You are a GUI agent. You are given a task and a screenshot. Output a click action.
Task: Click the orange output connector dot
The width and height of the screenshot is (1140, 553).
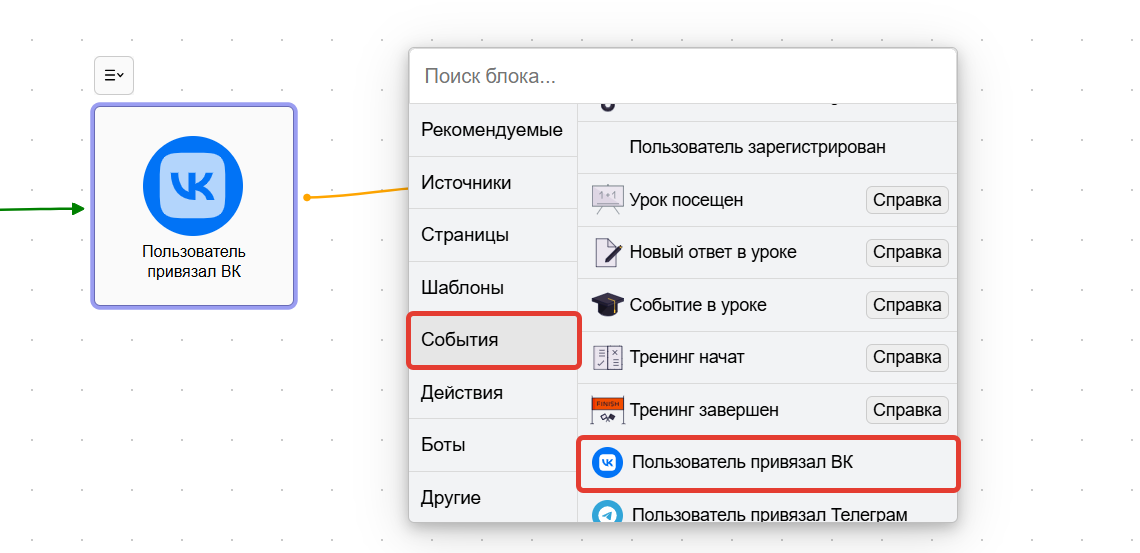307,197
